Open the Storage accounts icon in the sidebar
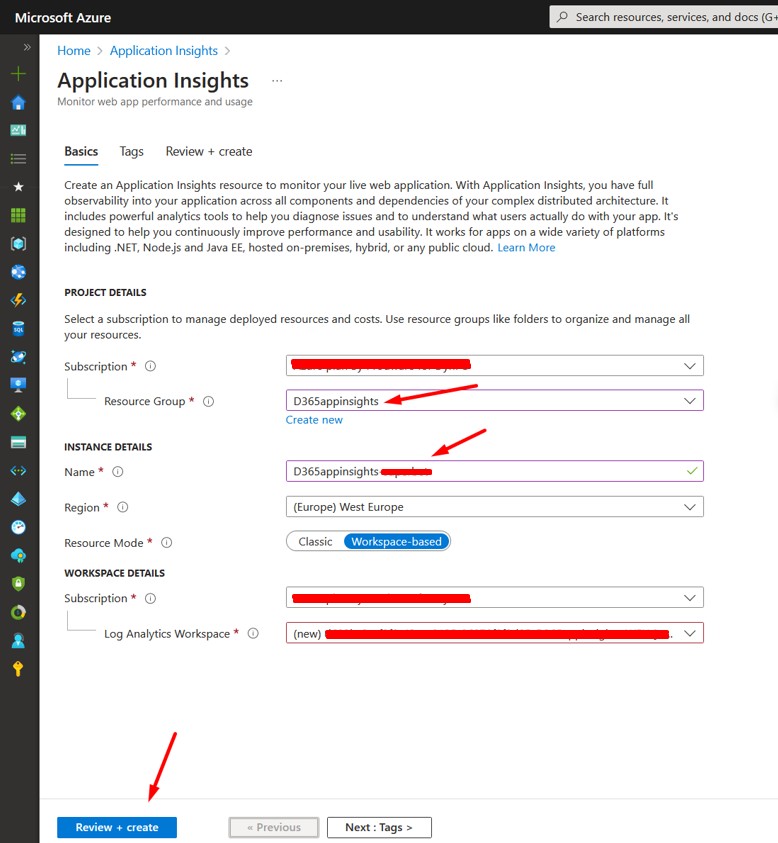Image resolution: width=778 pixels, height=843 pixels. point(18,442)
